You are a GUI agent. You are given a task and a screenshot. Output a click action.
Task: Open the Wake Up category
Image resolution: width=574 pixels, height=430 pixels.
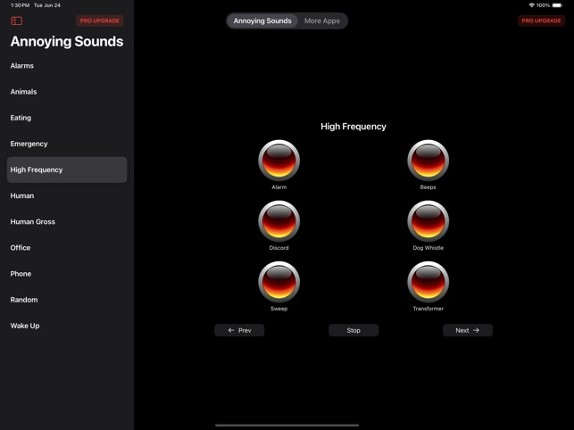(67, 326)
